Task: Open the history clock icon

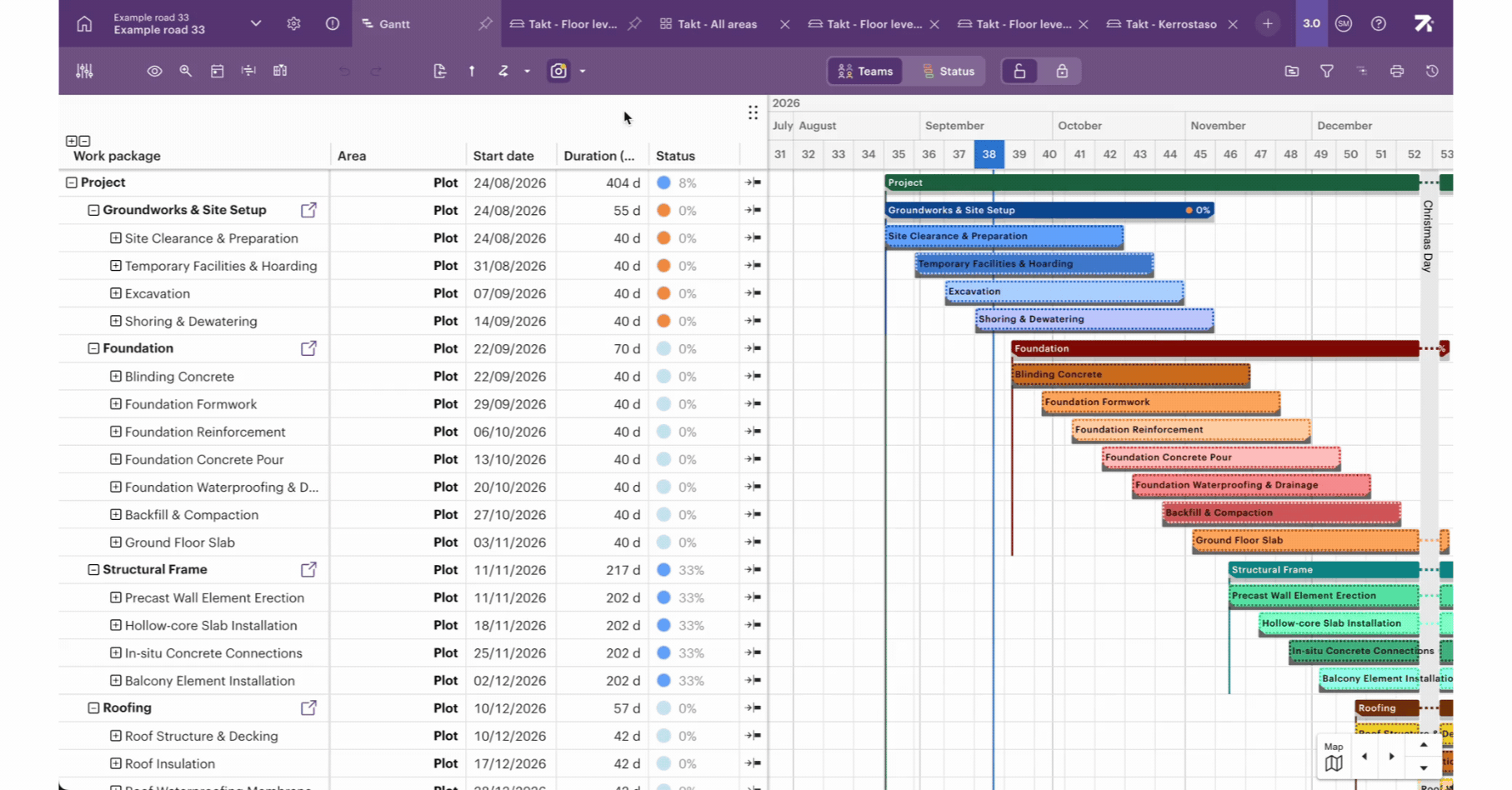Action: (x=1432, y=71)
